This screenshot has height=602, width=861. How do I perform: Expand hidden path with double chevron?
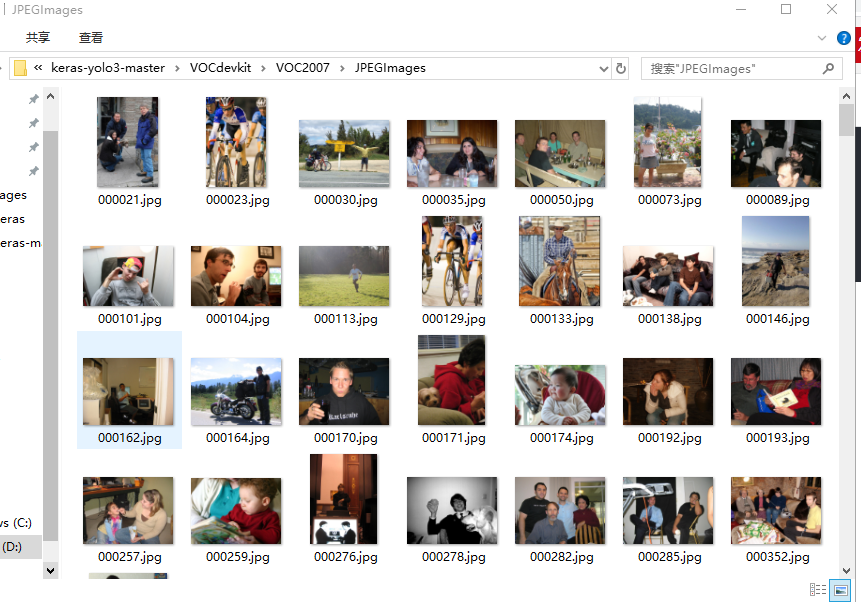point(38,68)
